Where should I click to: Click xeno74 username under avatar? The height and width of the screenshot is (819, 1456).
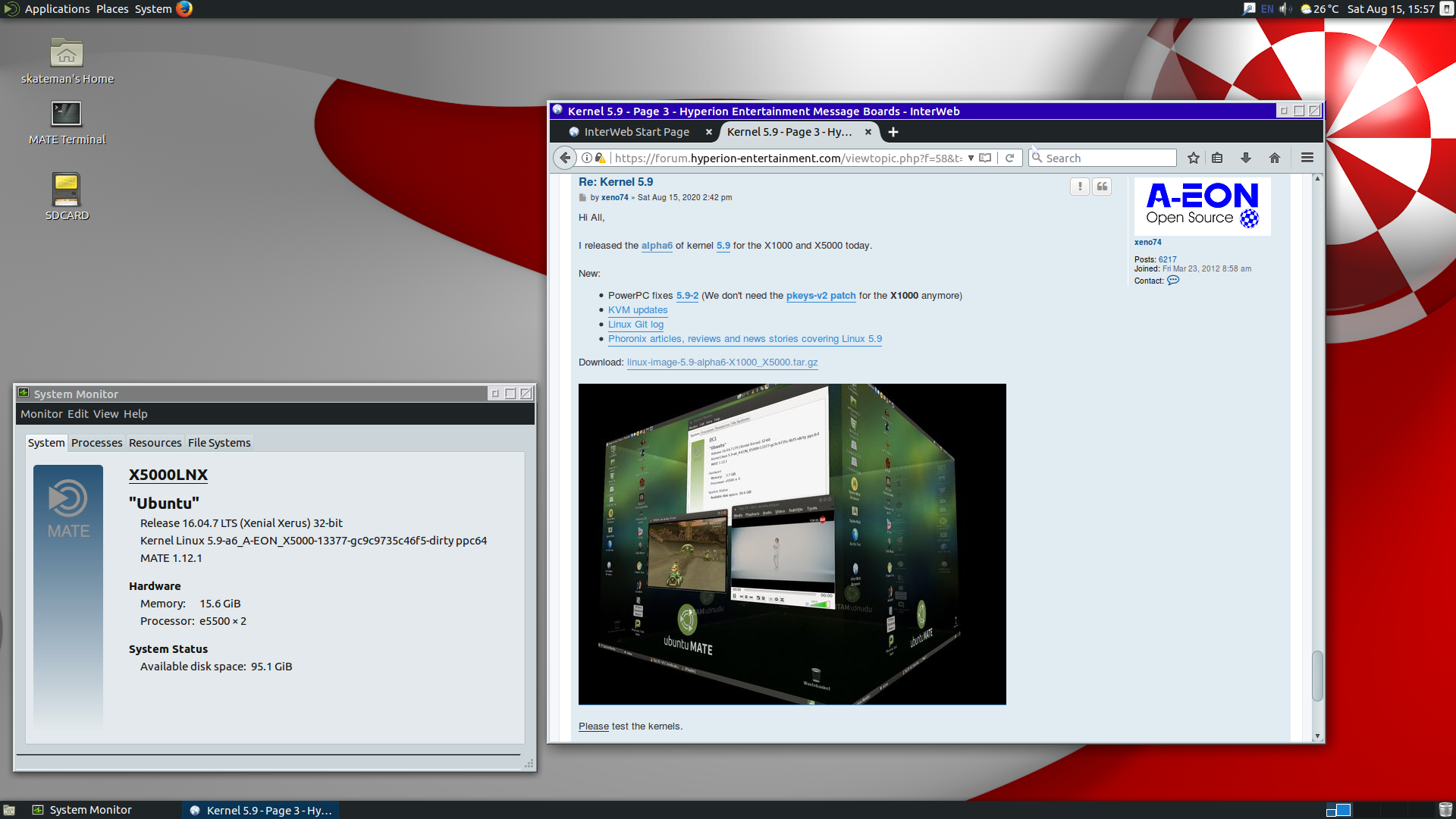click(1147, 243)
